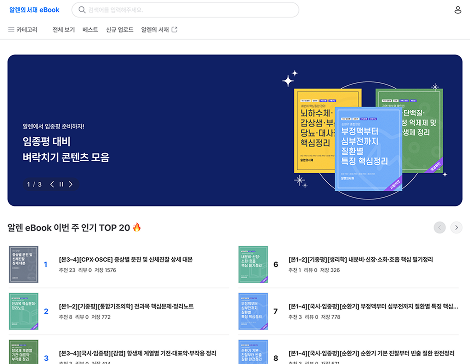The height and width of the screenshot is (364, 470).
Task: Open rank 2 book cover thumbnail
Action: [23, 311]
